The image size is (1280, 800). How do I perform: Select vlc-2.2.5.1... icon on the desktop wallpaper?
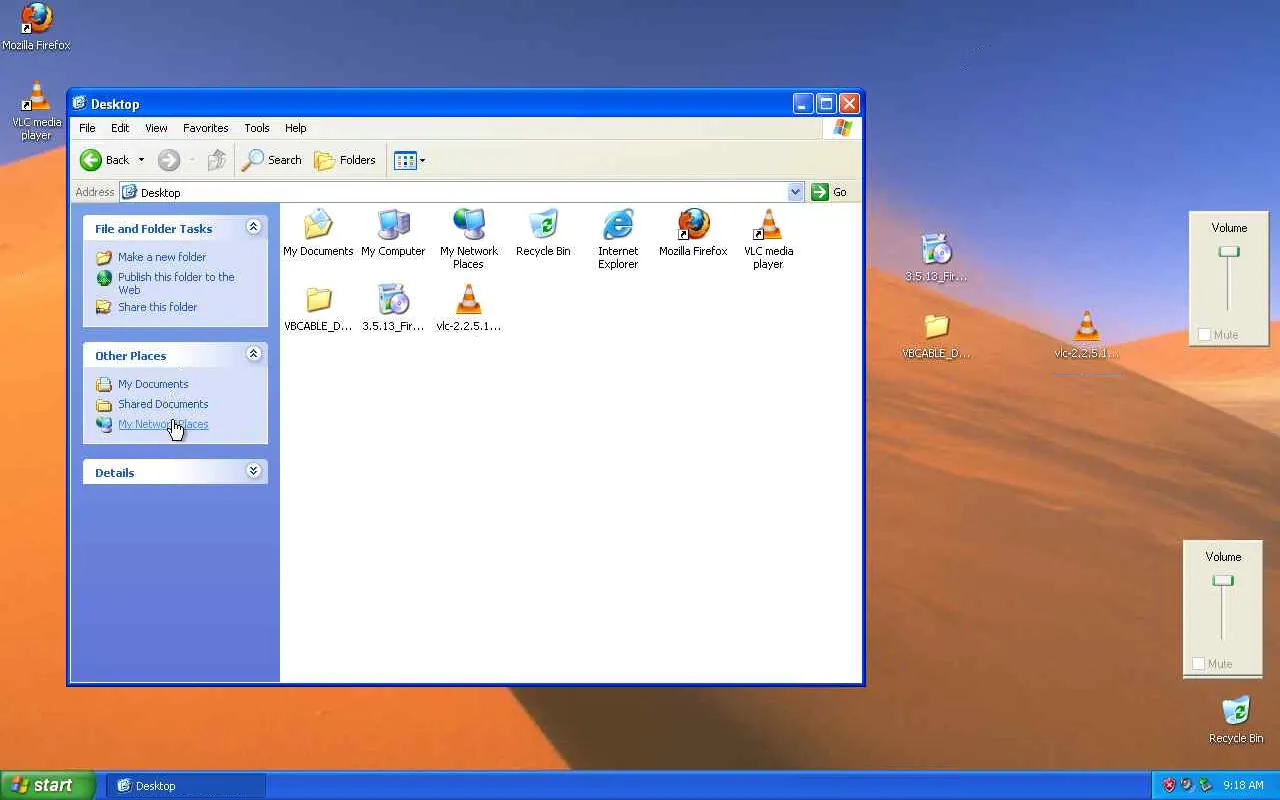point(1086,336)
